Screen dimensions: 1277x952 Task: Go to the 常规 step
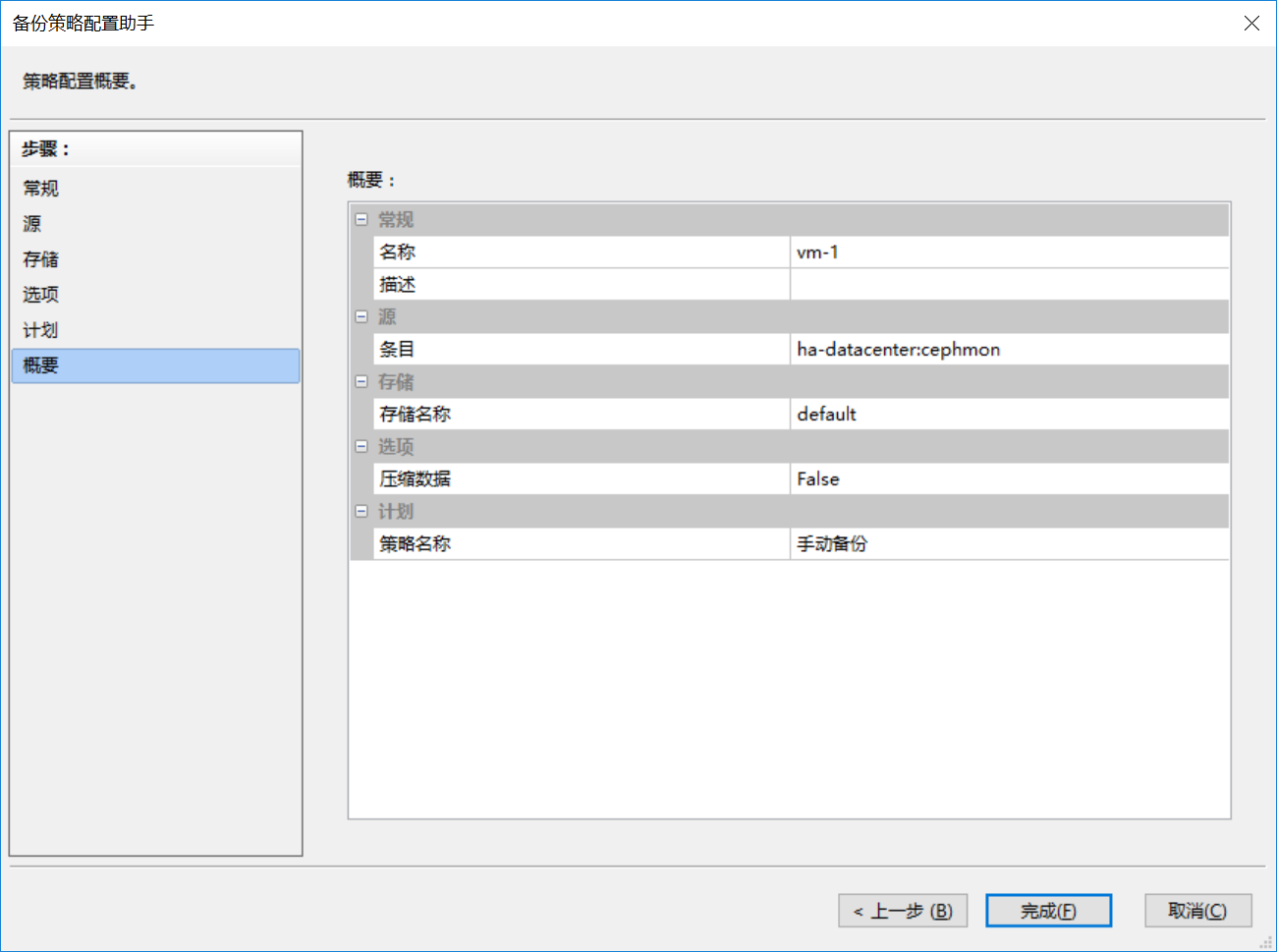(41, 189)
